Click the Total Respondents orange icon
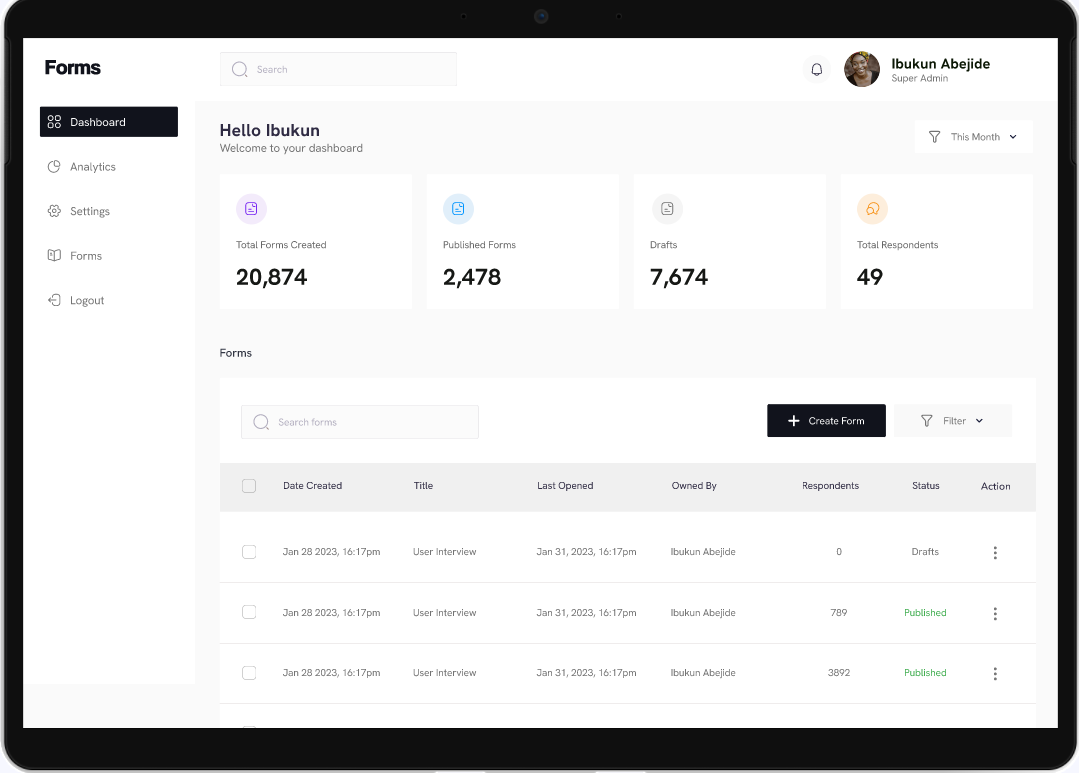This screenshot has width=1079, height=773. click(x=872, y=209)
